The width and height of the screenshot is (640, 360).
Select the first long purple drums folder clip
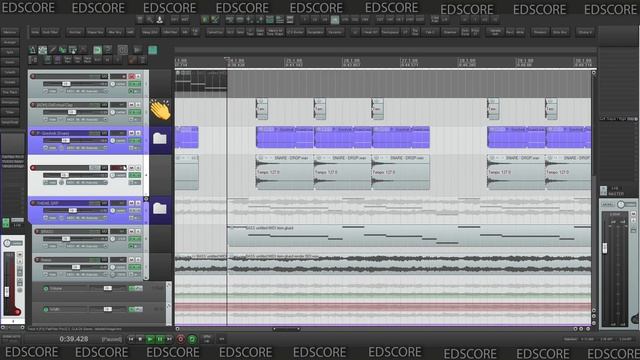pyautogui.click(x=284, y=137)
